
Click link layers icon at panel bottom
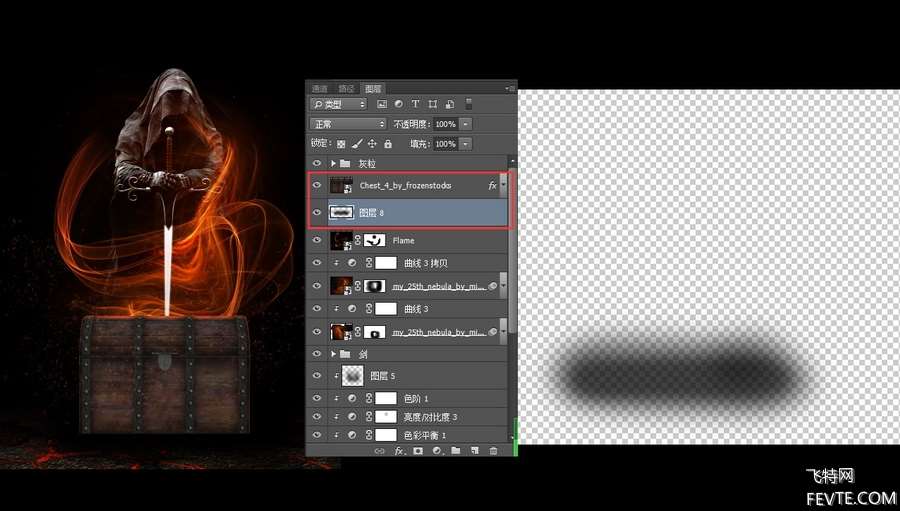(x=379, y=451)
